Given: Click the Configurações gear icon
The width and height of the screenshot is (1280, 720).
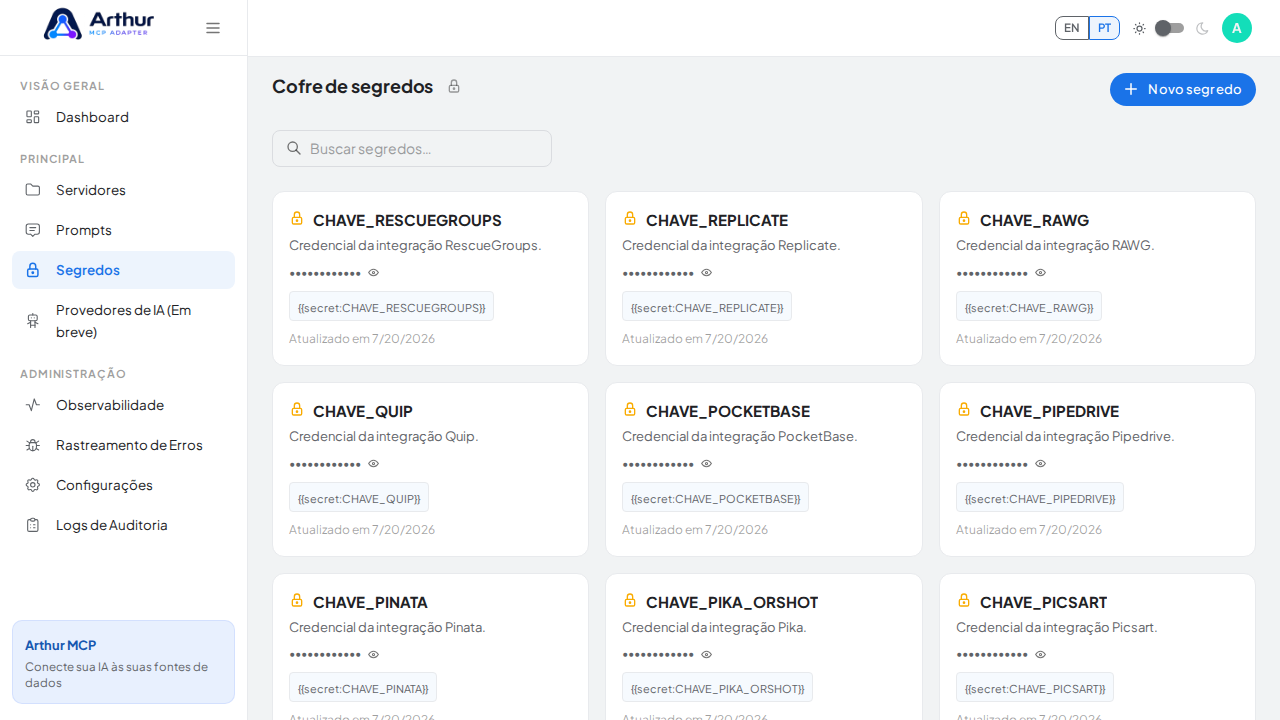Looking at the screenshot, I should click(33, 485).
